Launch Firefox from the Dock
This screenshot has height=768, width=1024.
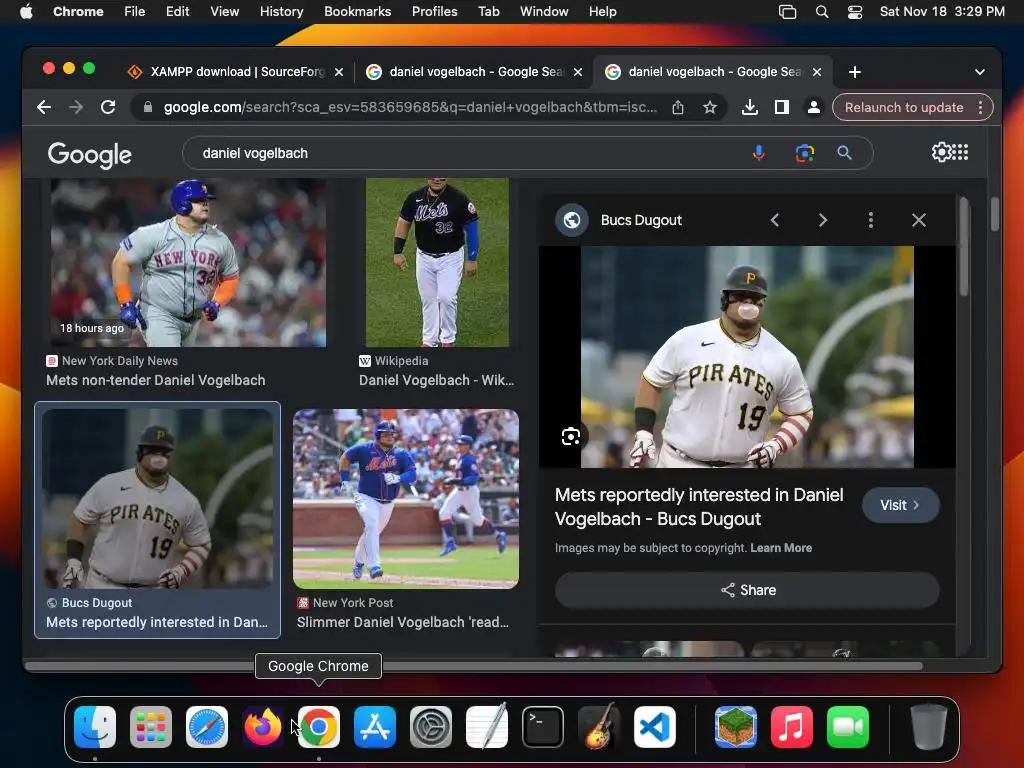coord(263,727)
